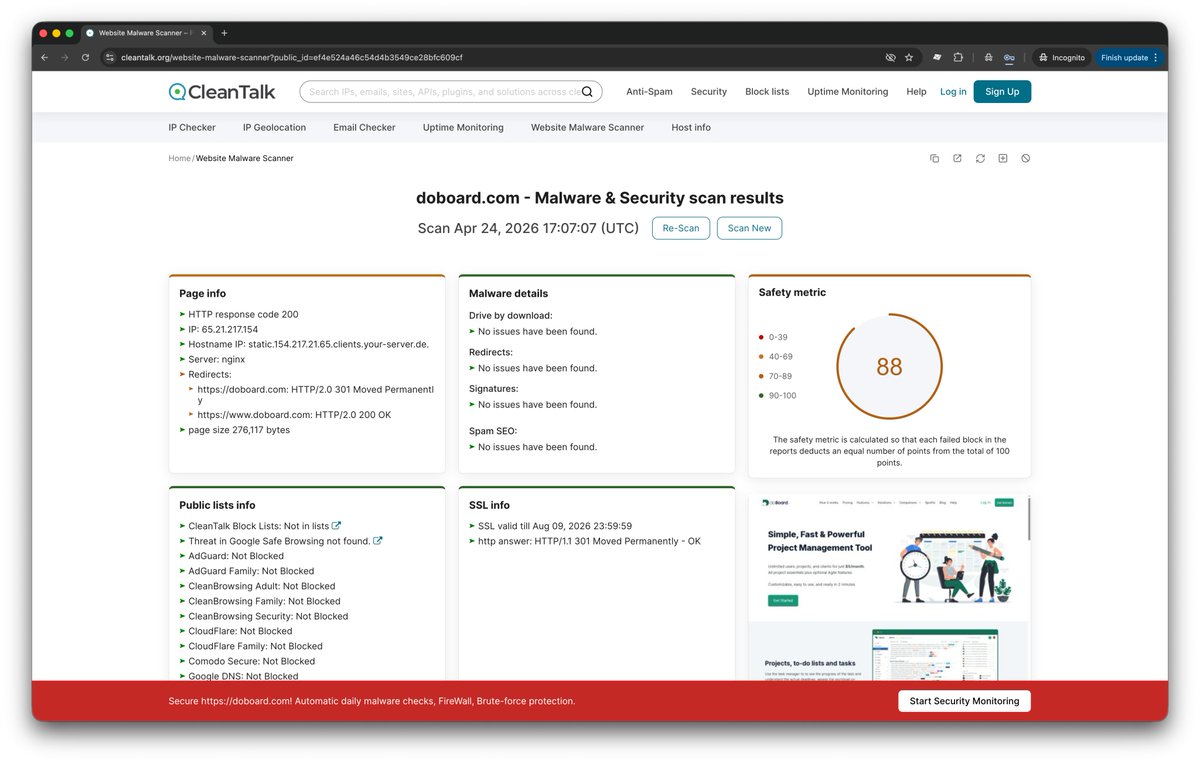
Task: Open the CleanTalk Block Lists external link icon
Action: [x=337, y=525]
